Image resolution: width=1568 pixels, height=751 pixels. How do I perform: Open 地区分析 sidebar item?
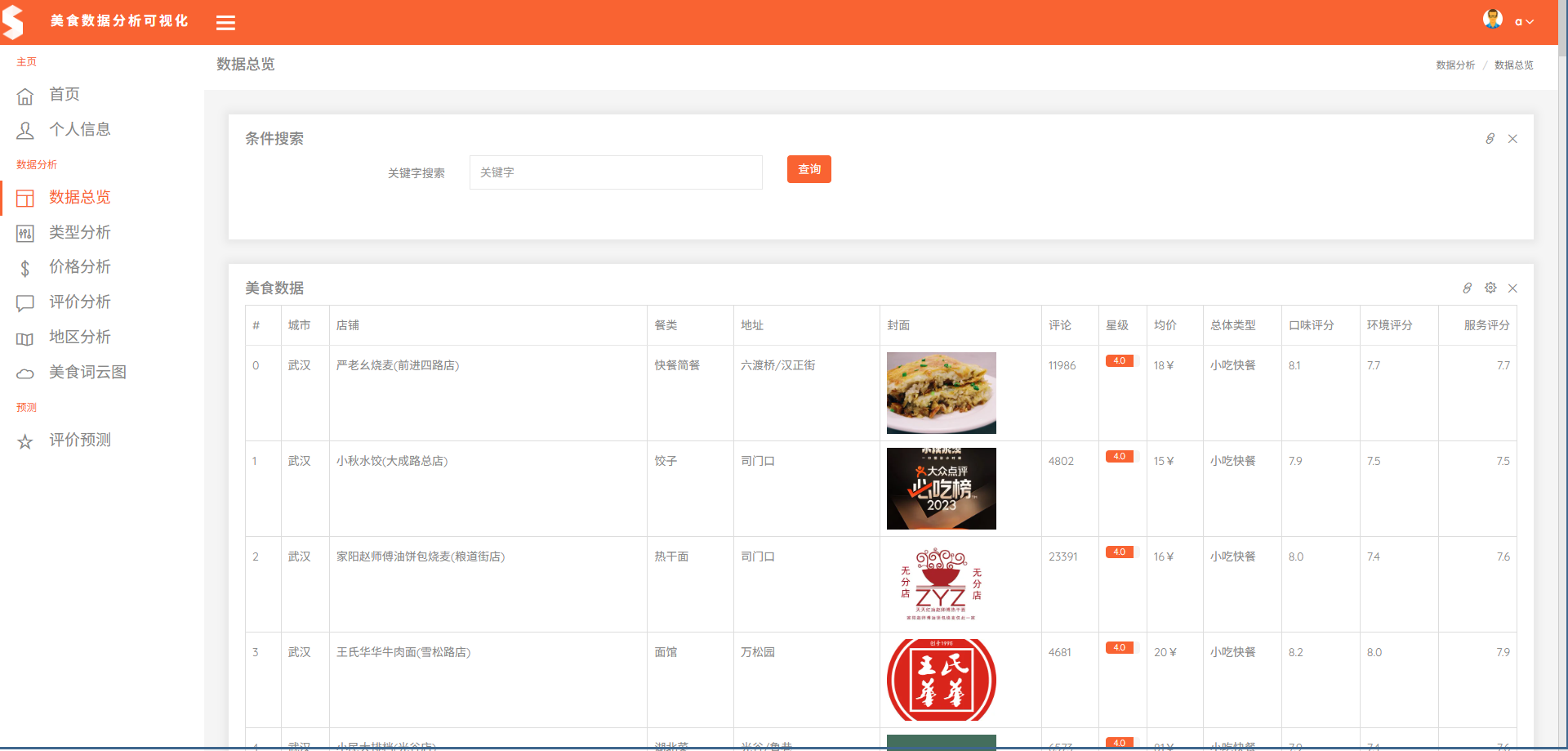80,338
